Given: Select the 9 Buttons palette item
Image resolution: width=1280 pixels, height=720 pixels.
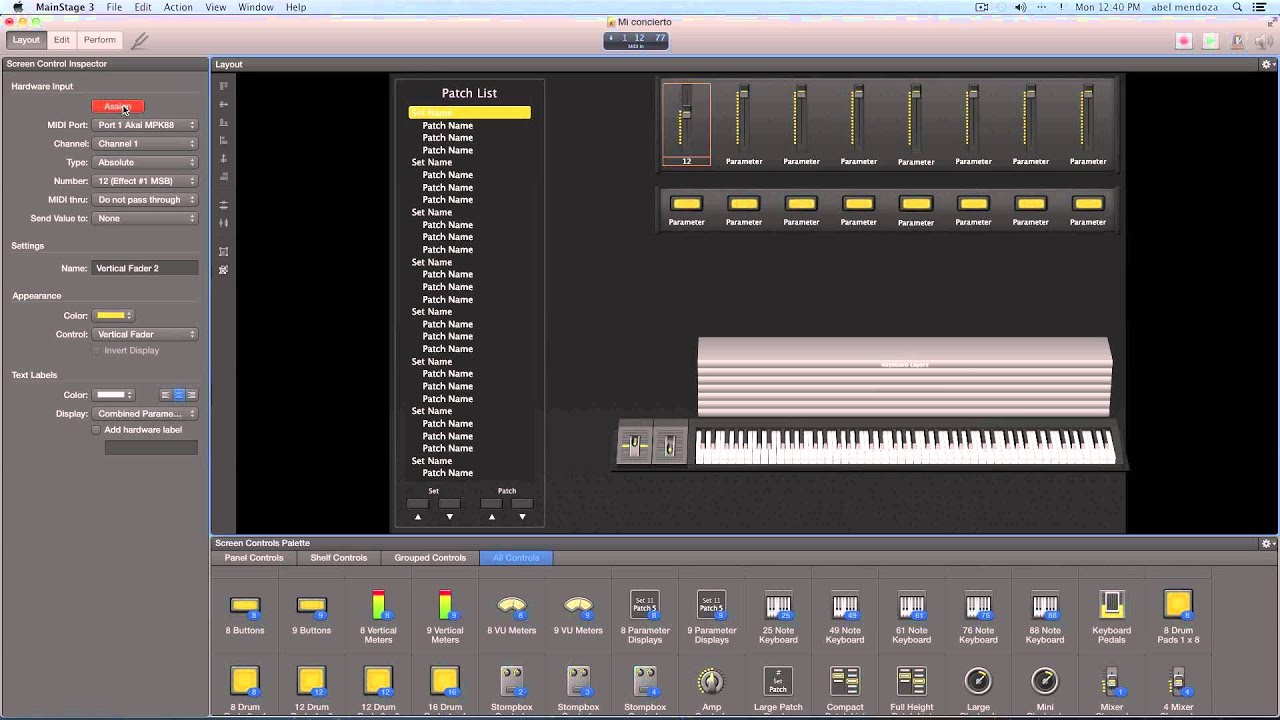Looking at the screenshot, I should pyautogui.click(x=312, y=616).
